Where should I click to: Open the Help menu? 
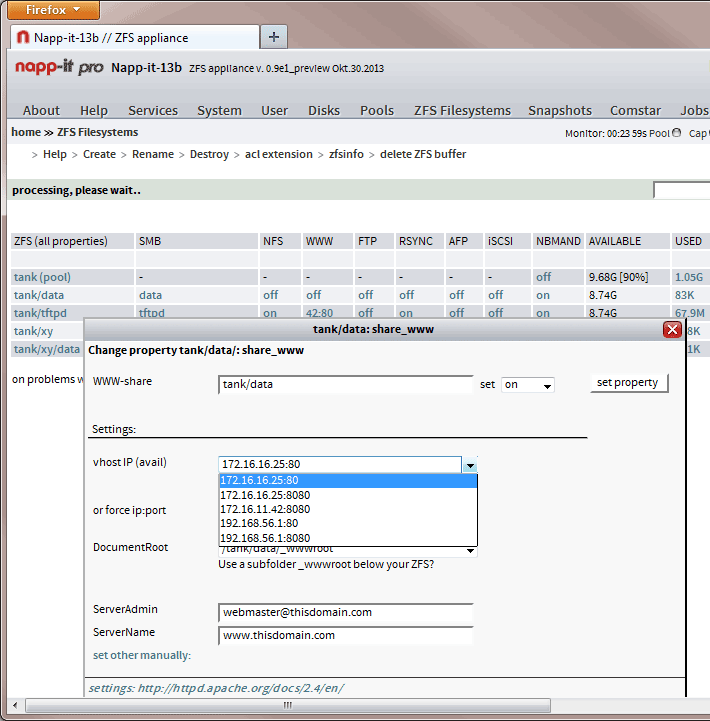tap(94, 110)
